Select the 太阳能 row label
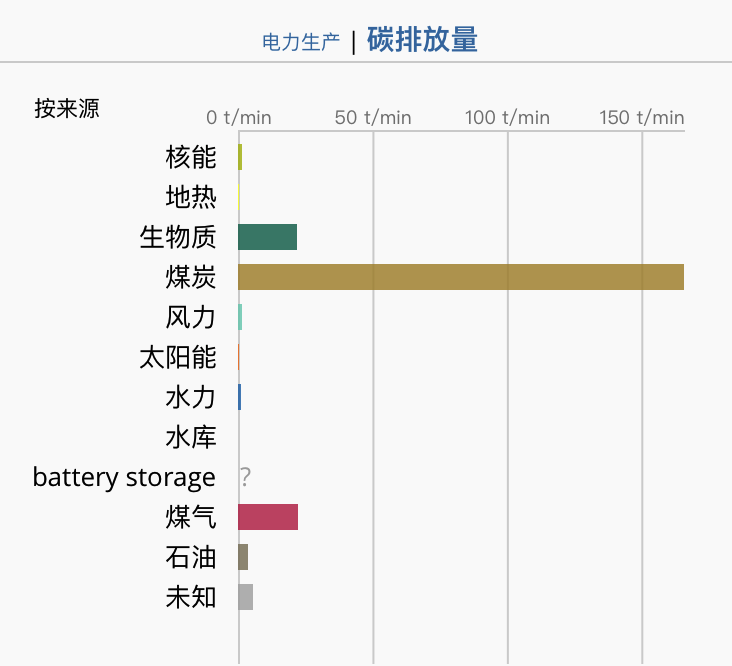 coord(178,357)
